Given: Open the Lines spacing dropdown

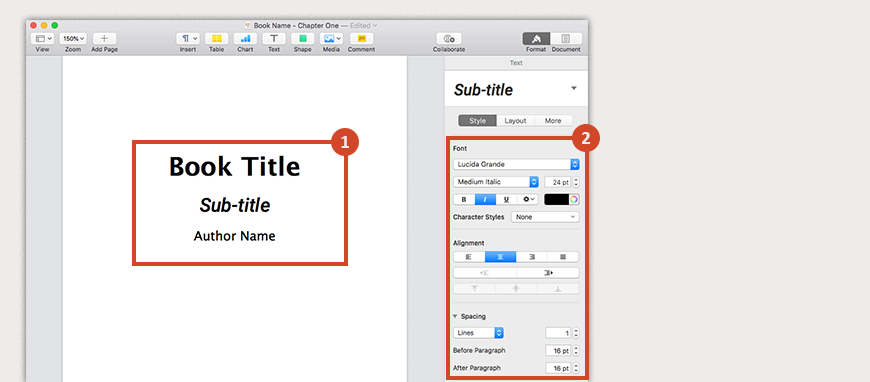Looking at the screenshot, I should pos(478,333).
